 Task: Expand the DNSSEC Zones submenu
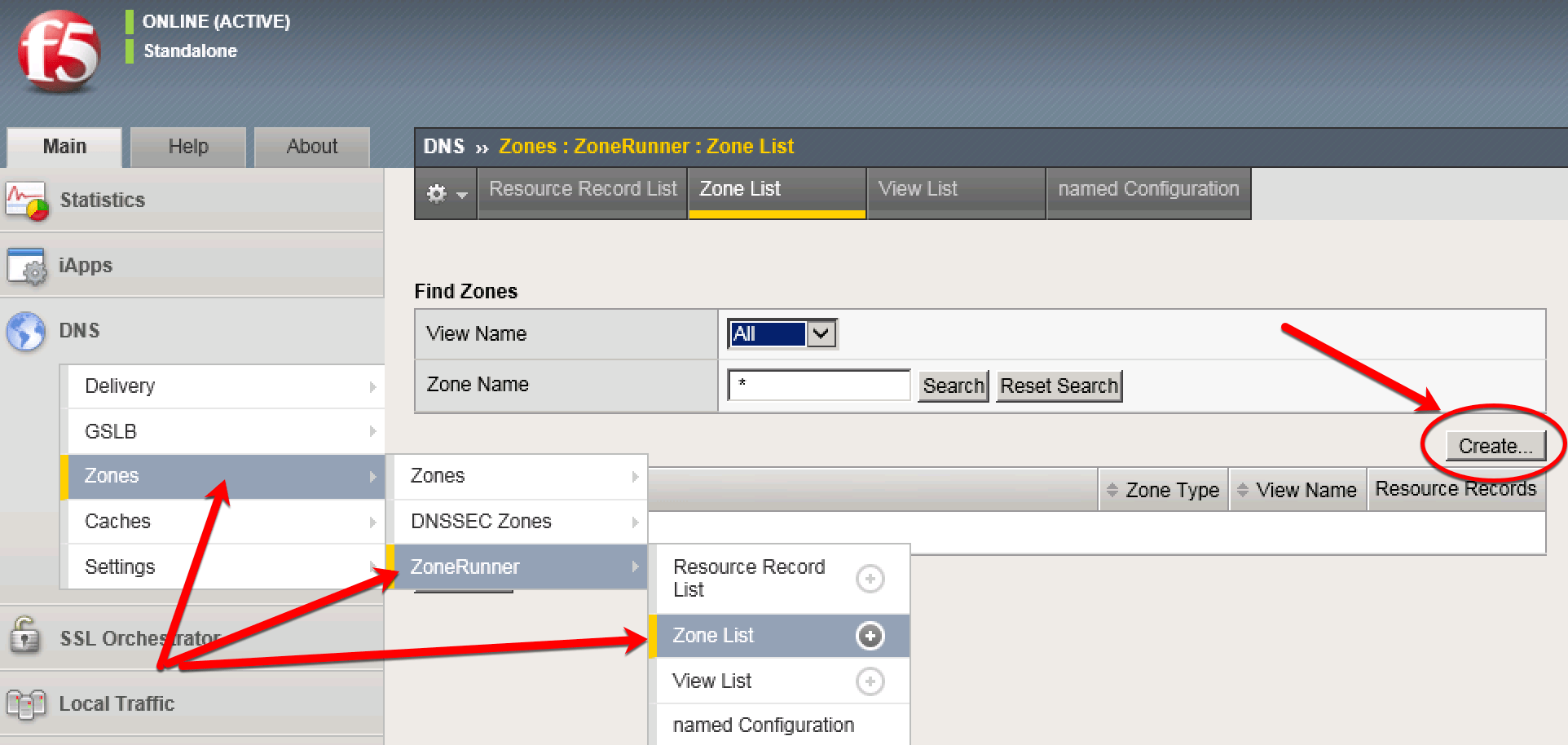pos(635,521)
